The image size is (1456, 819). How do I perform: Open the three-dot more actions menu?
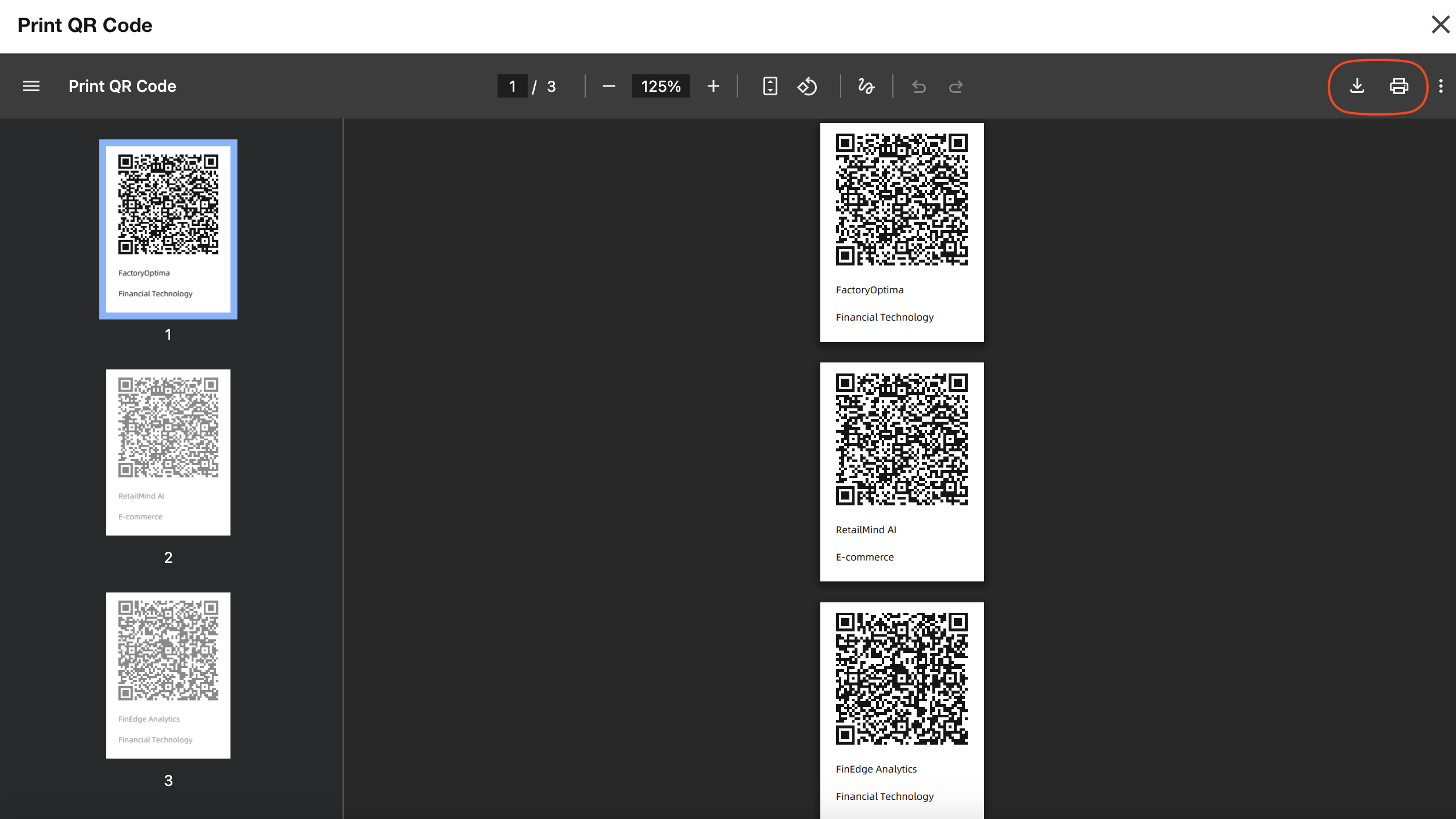[1441, 87]
